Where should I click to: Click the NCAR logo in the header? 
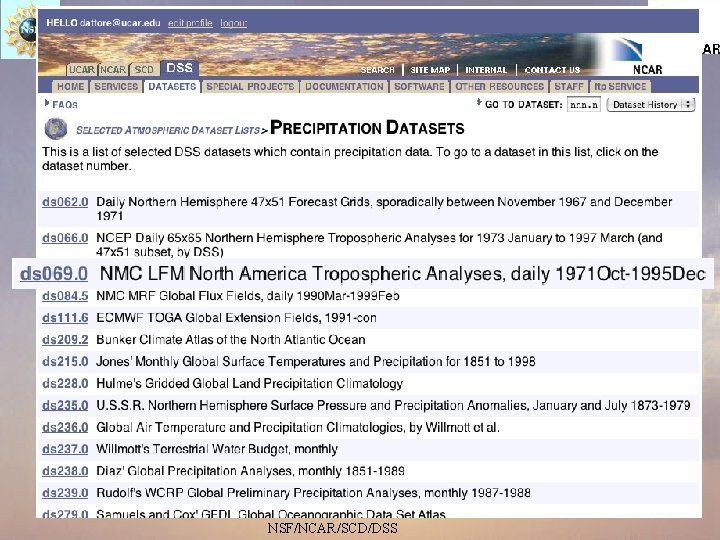point(639,55)
